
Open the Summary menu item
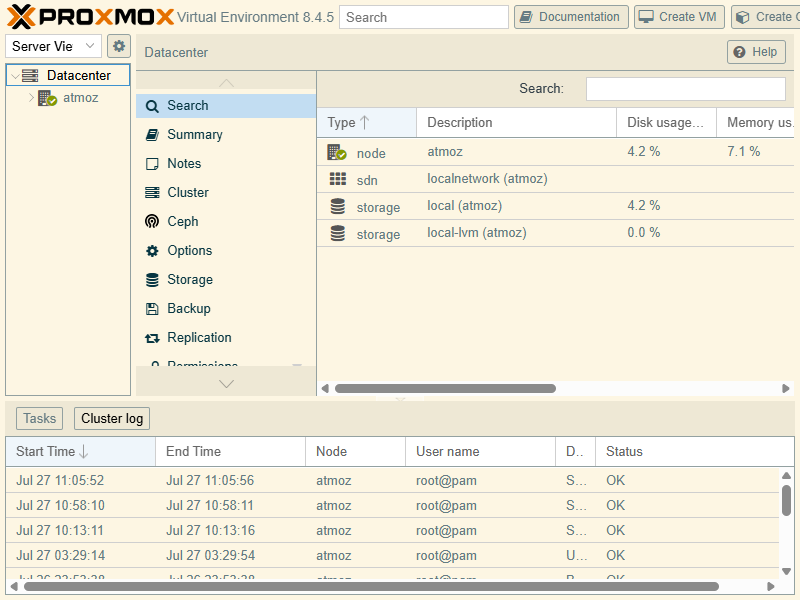pos(226,135)
